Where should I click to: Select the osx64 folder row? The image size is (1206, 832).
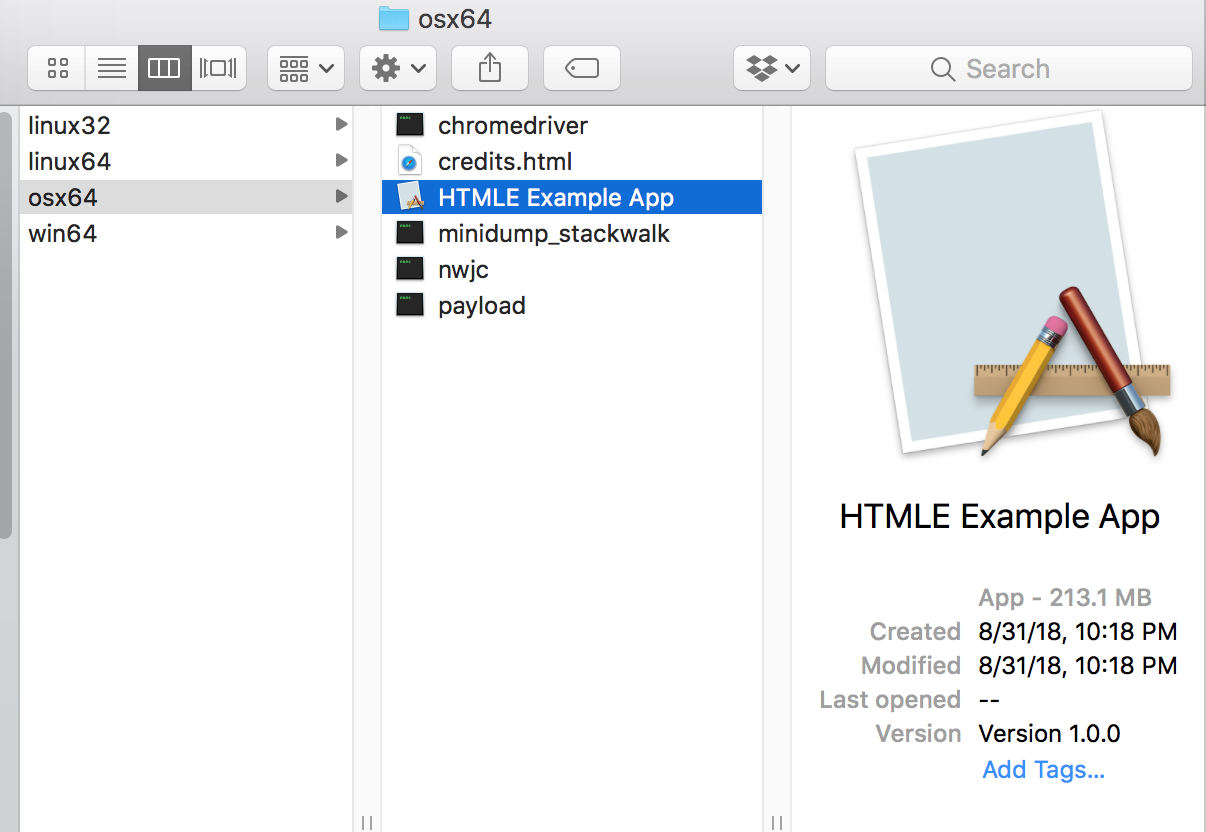click(x=186, y=197)
